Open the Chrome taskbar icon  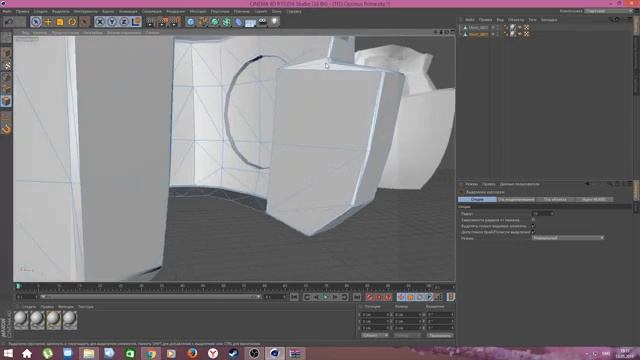151,353
